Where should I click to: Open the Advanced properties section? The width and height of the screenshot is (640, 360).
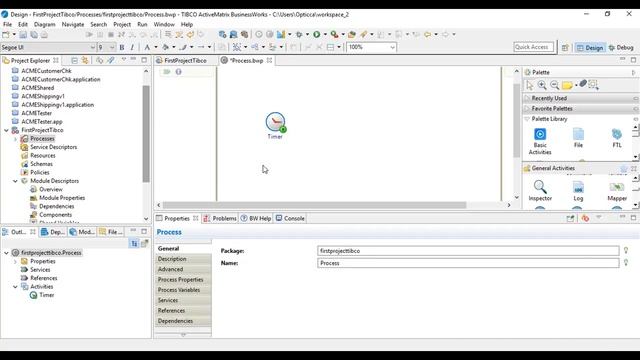pyautogui.click(x=183, y=269)
